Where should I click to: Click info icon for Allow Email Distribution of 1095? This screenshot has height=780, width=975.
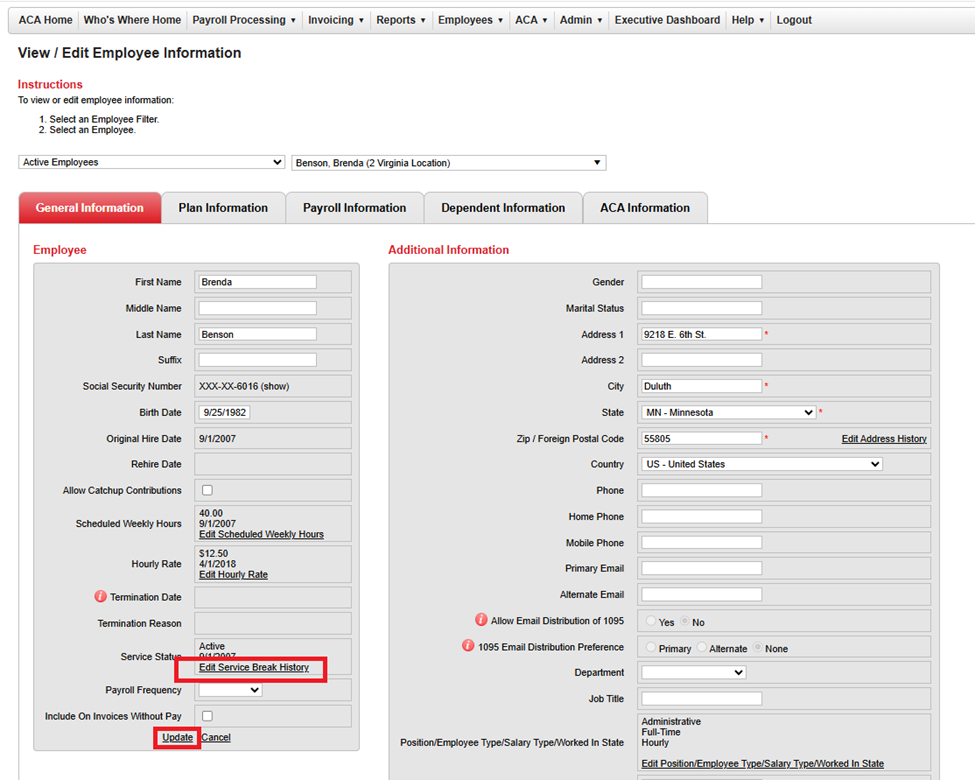tap(481, 621)
